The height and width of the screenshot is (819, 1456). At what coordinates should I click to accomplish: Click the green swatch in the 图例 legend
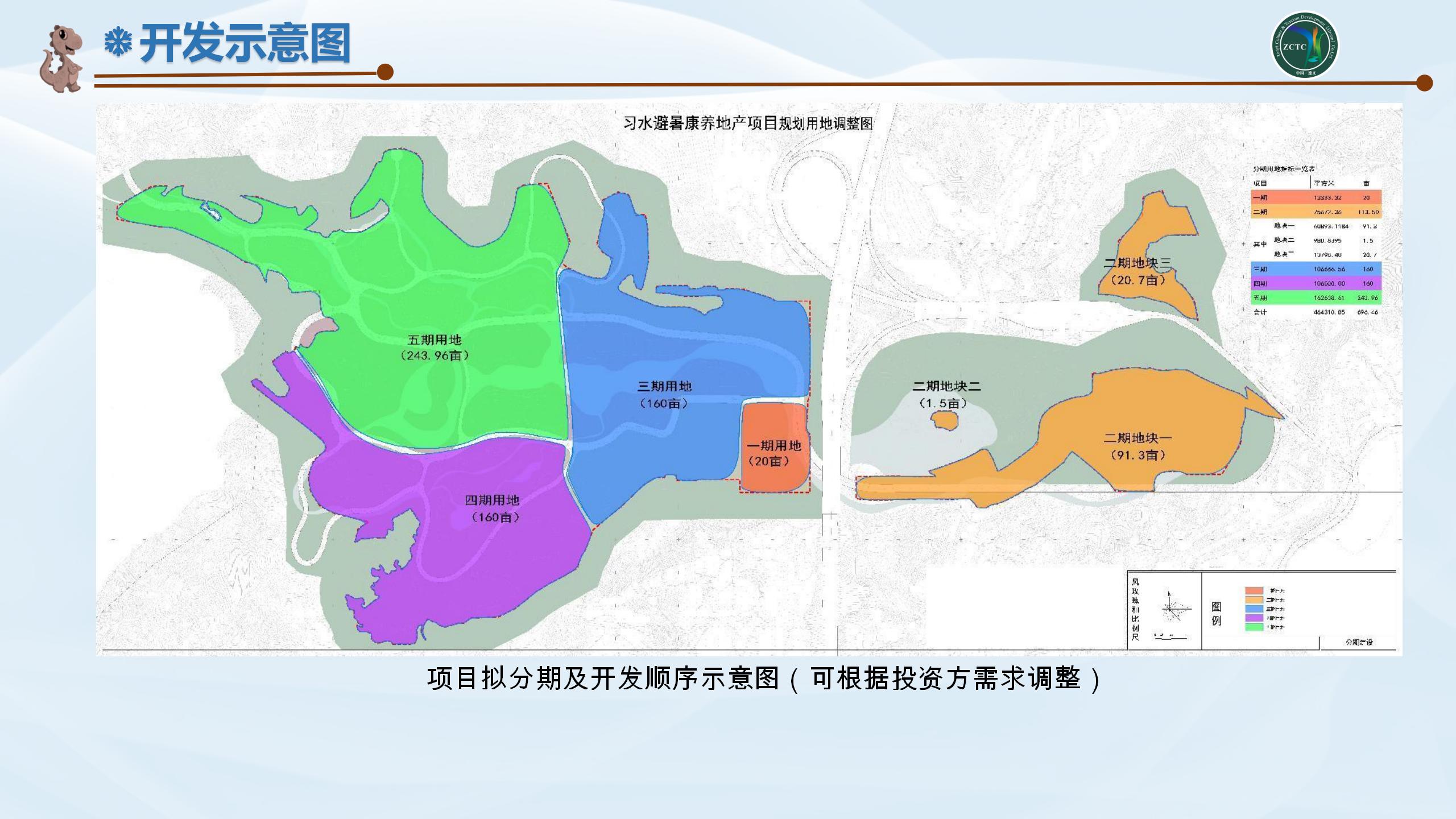(1254, 627)
